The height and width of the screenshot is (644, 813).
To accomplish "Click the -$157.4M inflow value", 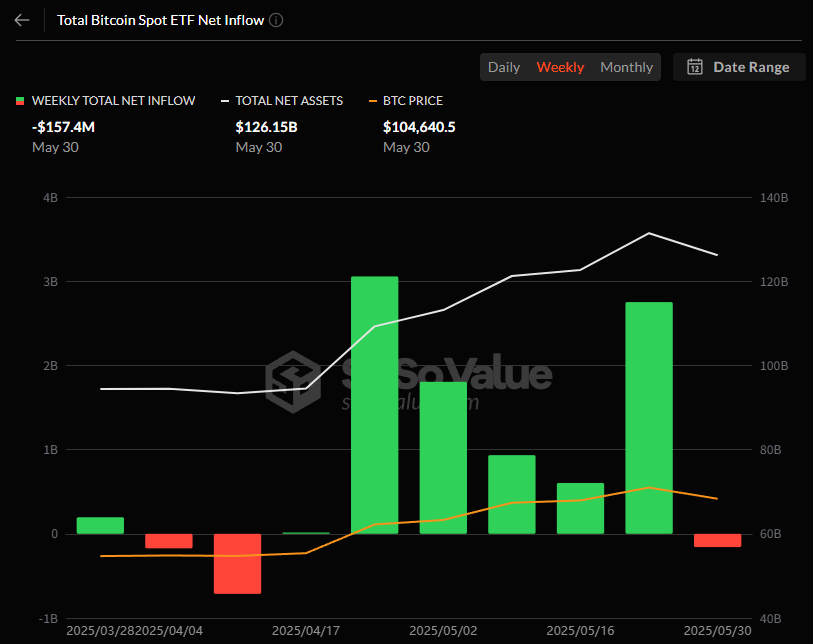I will (63, 127).
